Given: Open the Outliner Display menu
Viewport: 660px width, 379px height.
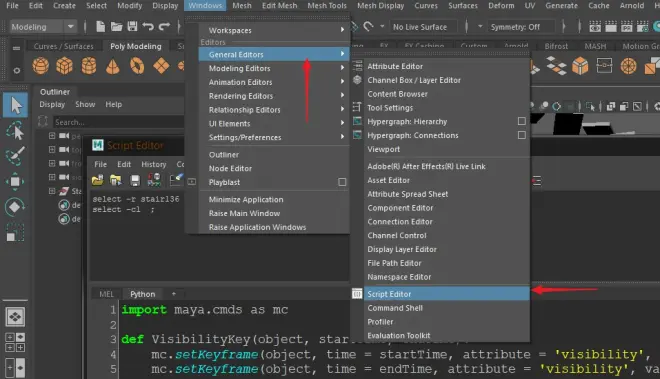Looking at the screenshot, I should pyautogui.click(x=52, y=104).
